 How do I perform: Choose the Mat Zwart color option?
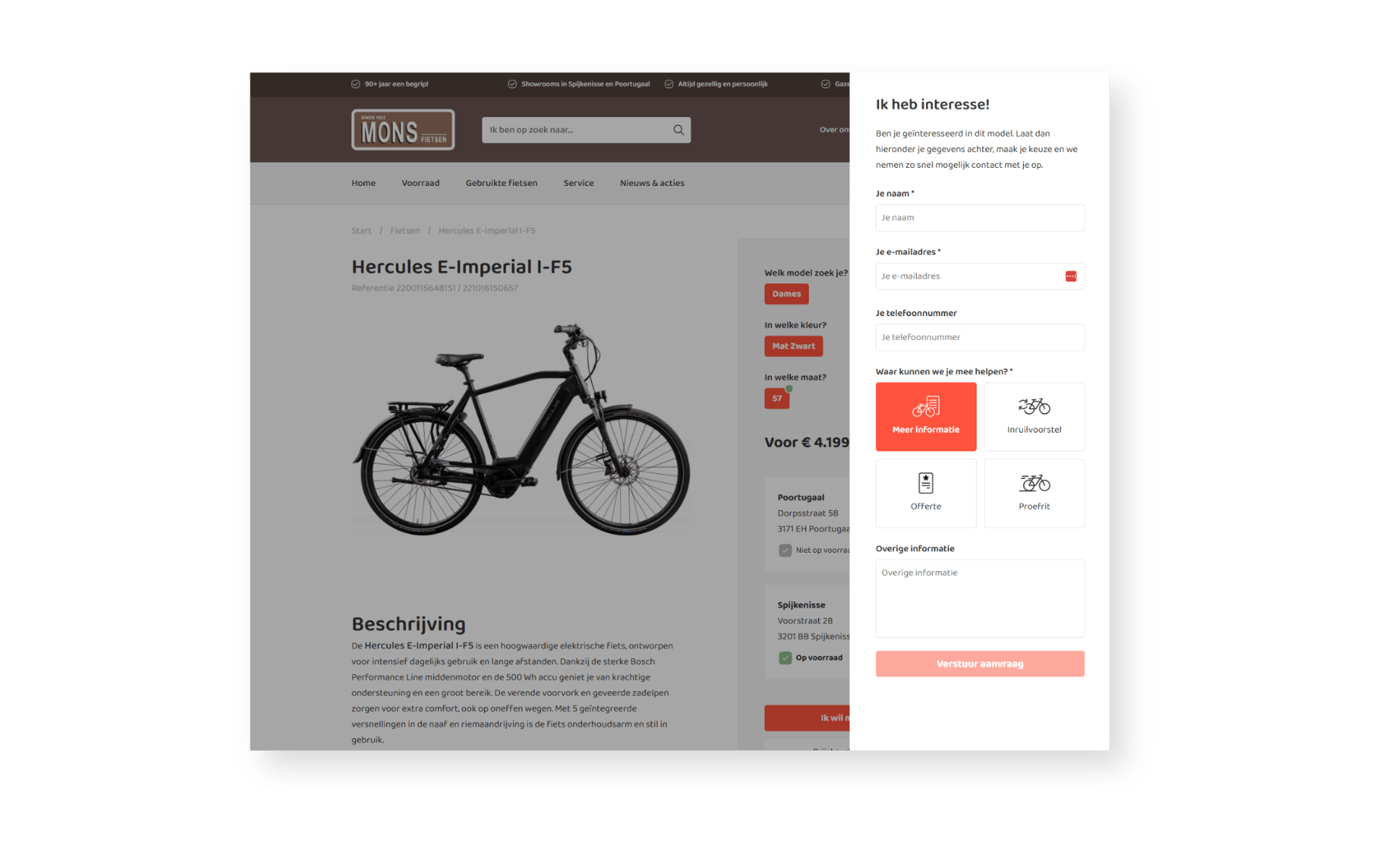tap(793, 346)
